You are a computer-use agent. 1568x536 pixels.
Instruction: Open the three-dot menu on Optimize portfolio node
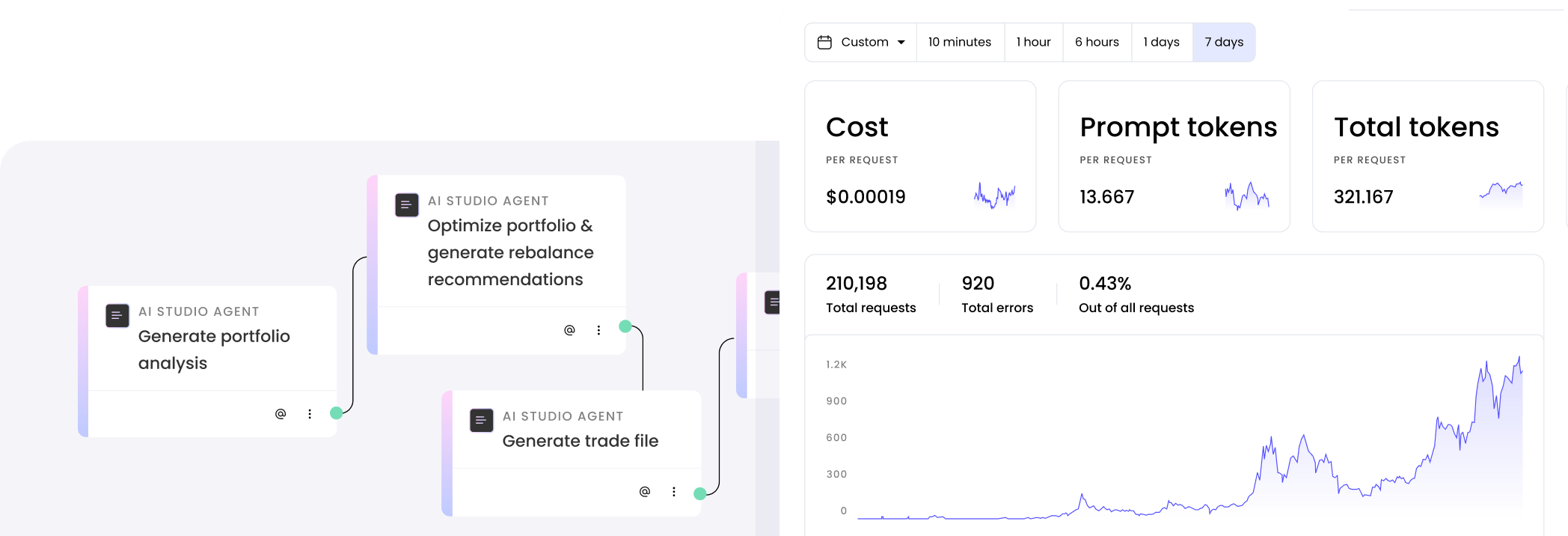tap(598, 330)
